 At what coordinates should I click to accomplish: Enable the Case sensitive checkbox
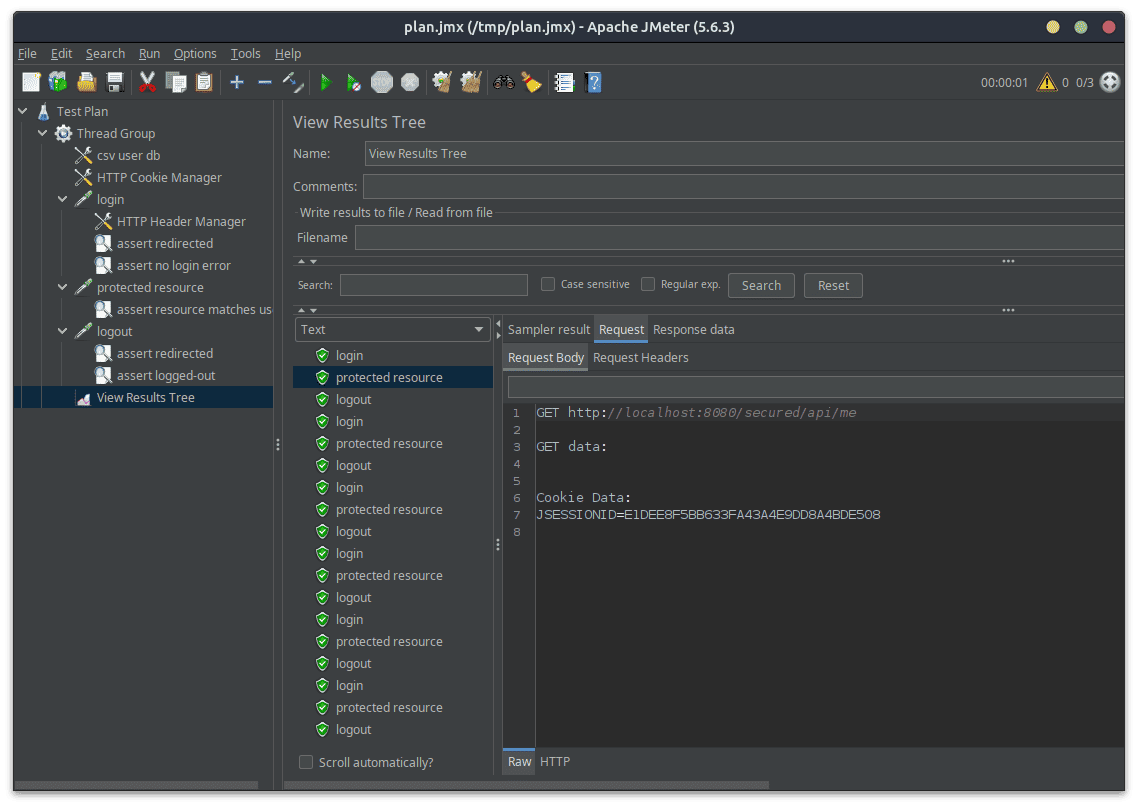(x=548, y=284)
